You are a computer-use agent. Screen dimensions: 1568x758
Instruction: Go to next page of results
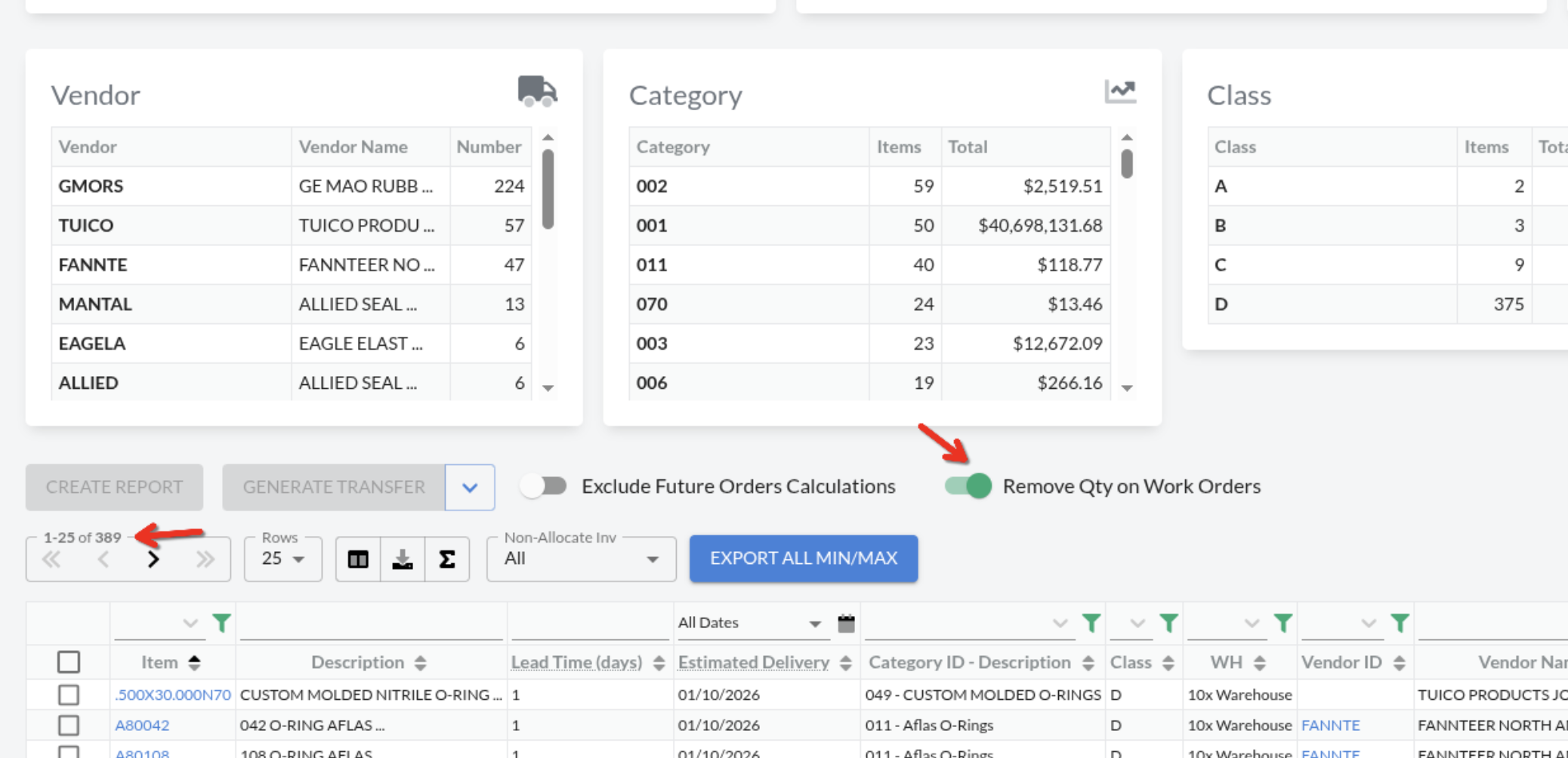click(153, 559)
